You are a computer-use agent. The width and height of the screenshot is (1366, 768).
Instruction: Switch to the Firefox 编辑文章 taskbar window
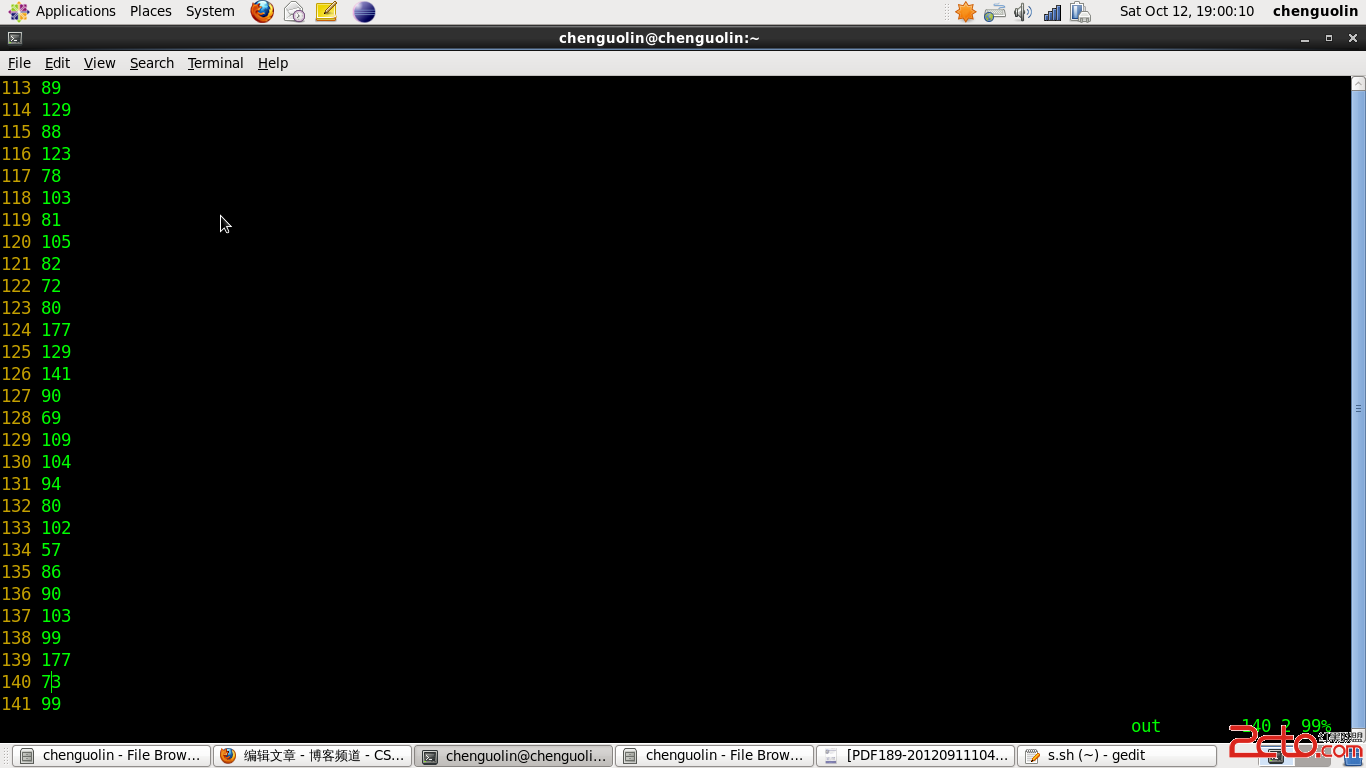312,756
